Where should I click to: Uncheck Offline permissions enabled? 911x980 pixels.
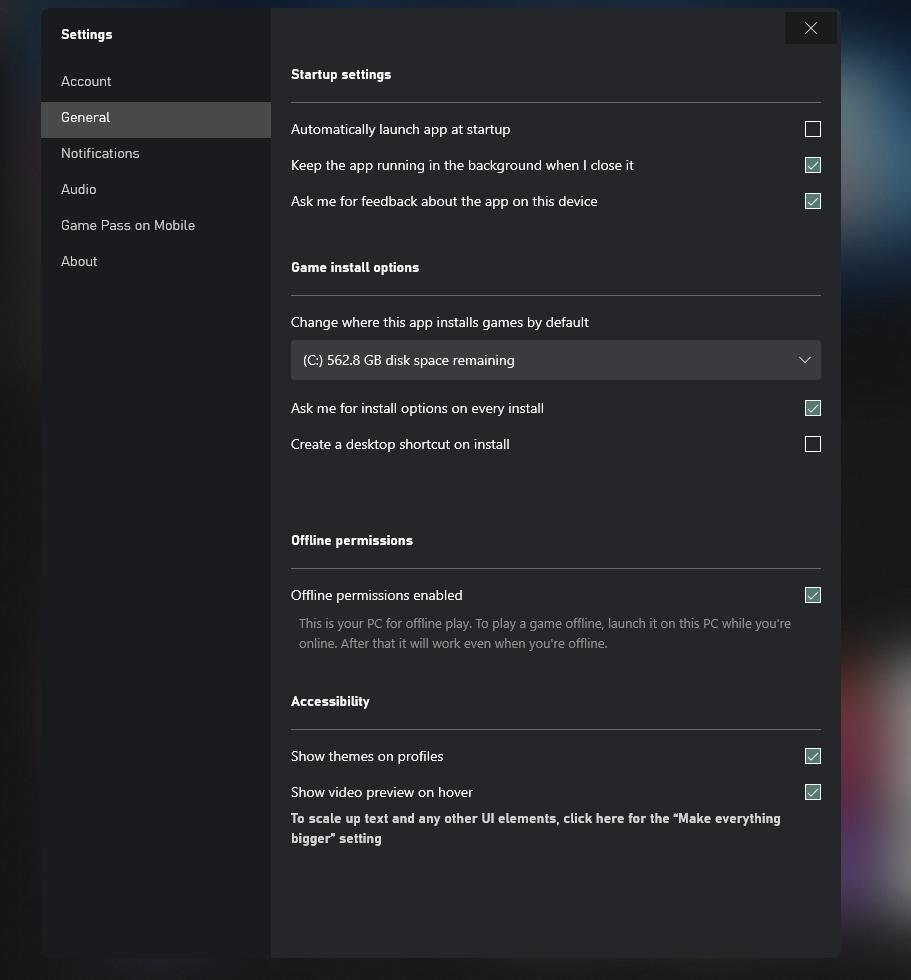[812, 595]
